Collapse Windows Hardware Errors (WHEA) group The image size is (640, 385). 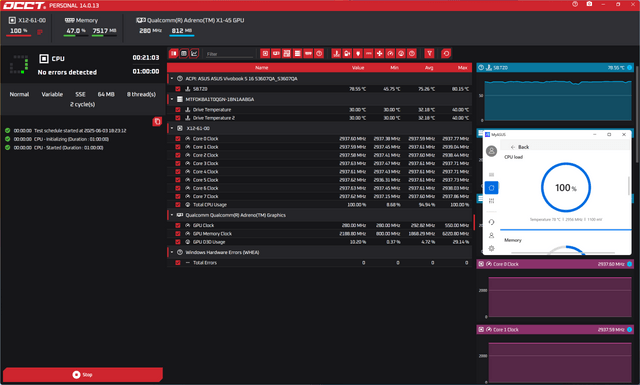[172, 252]
